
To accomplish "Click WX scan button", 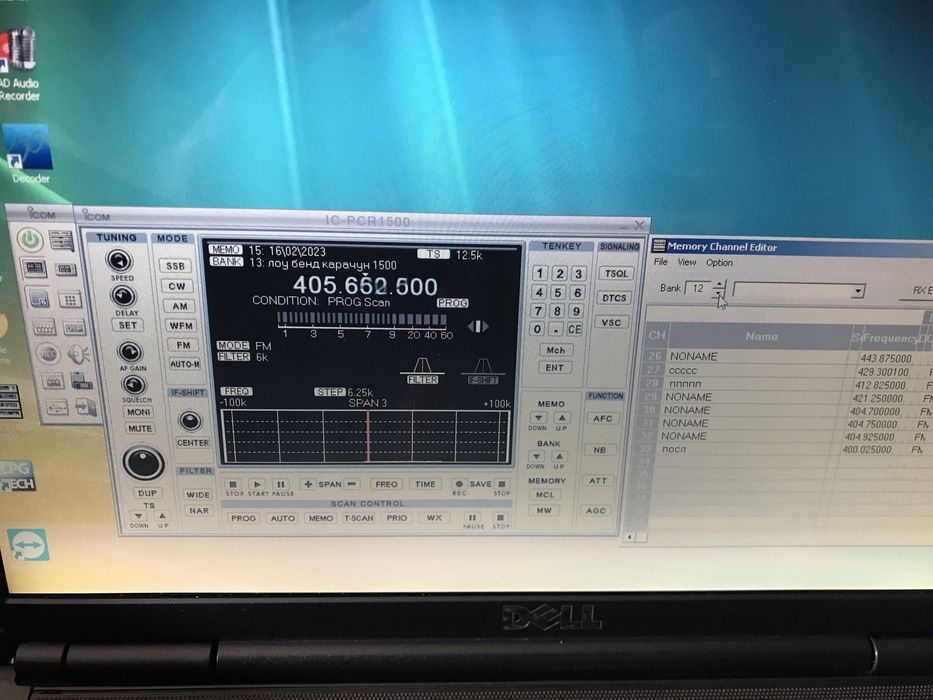I will pyautogui.click(x=434, y=517).
